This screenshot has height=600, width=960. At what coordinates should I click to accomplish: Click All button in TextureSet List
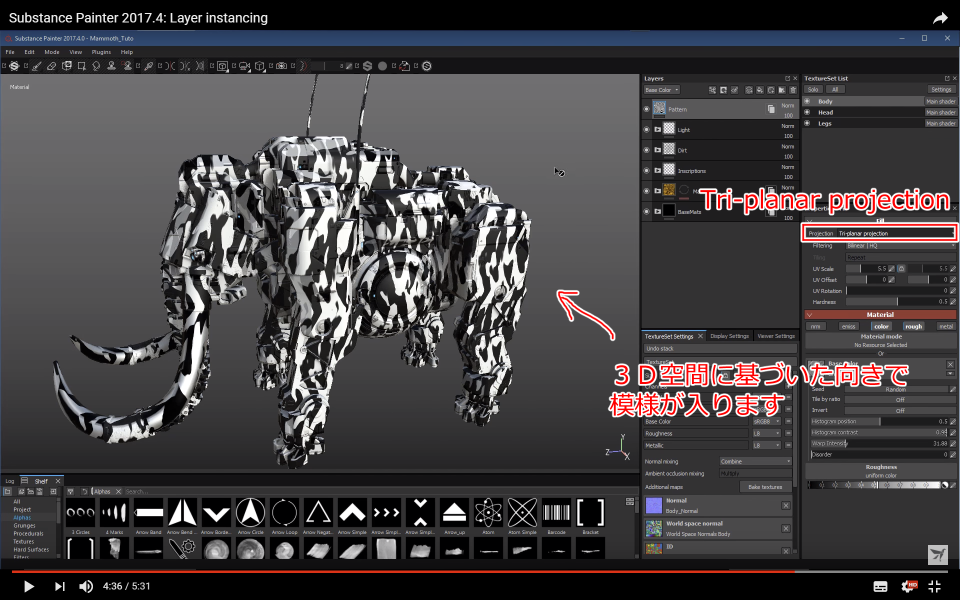coord(834,89)
